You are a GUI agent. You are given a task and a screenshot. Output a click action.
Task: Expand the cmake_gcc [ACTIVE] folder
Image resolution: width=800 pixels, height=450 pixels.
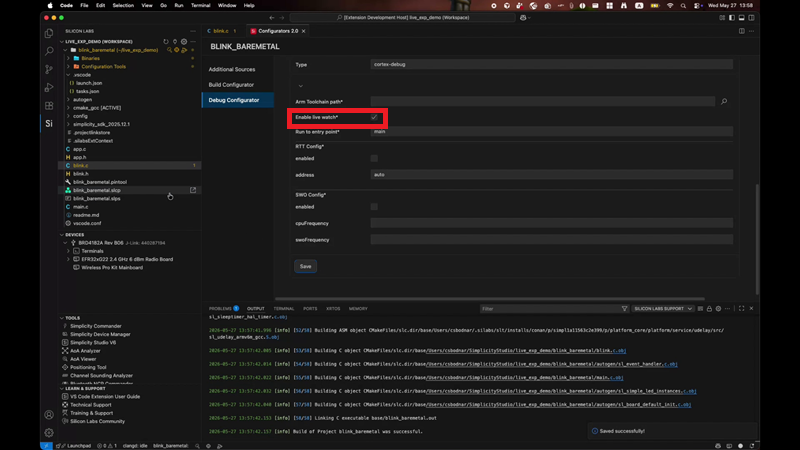(x=68, y=108)
